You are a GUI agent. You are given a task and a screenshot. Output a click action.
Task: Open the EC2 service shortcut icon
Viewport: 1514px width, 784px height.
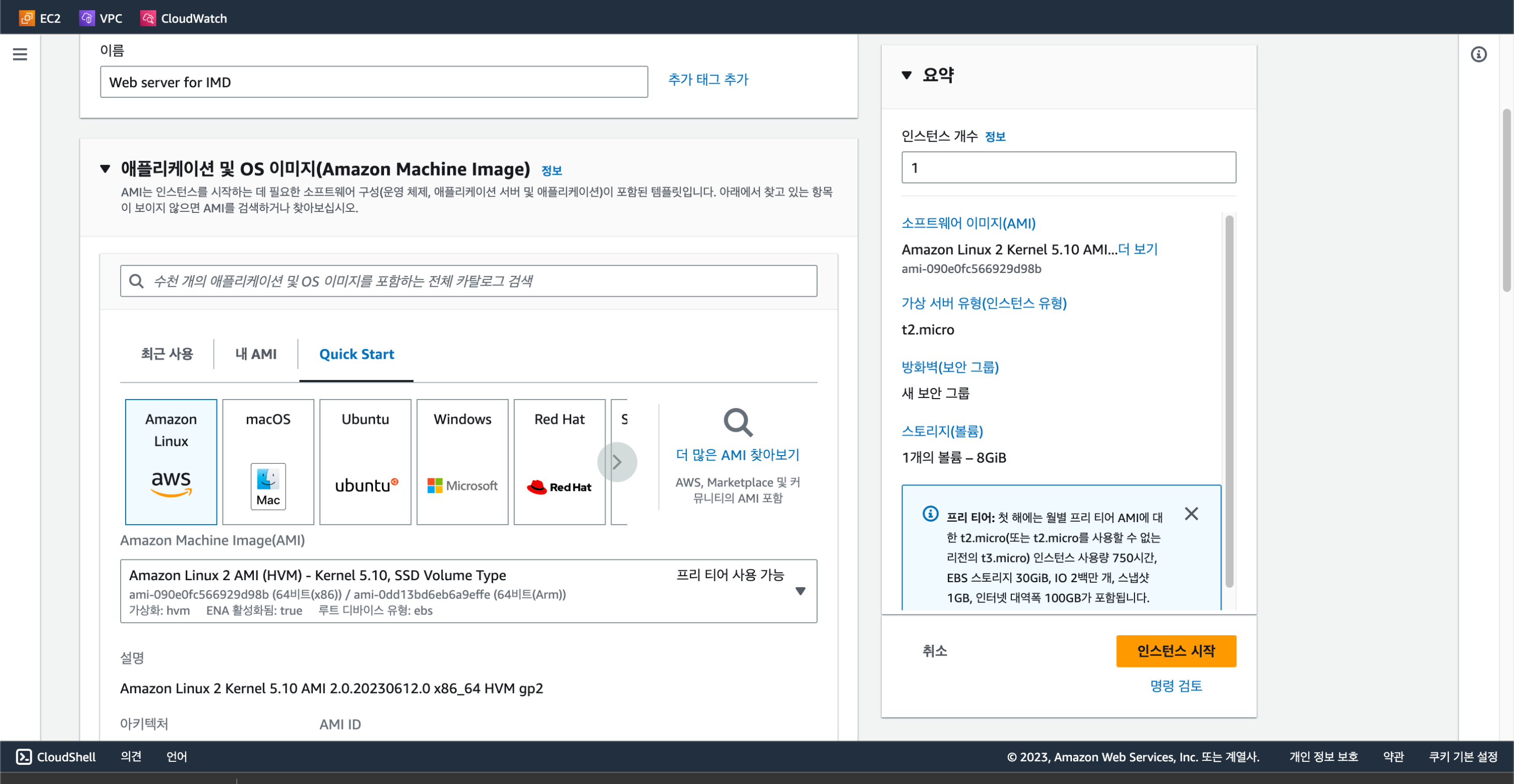point(26,18)
